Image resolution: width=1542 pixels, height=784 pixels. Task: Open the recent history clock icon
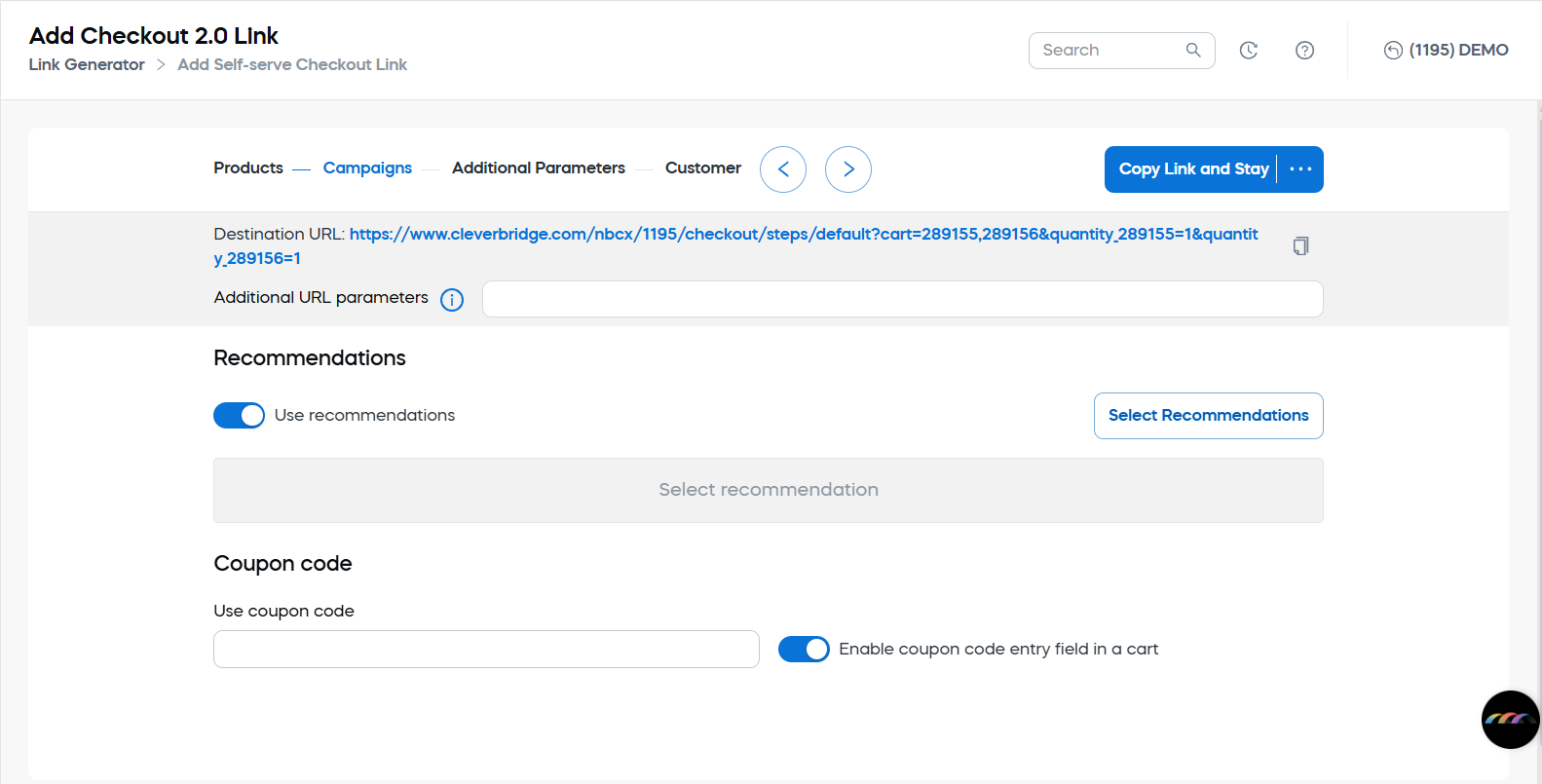coord(1248,51)
